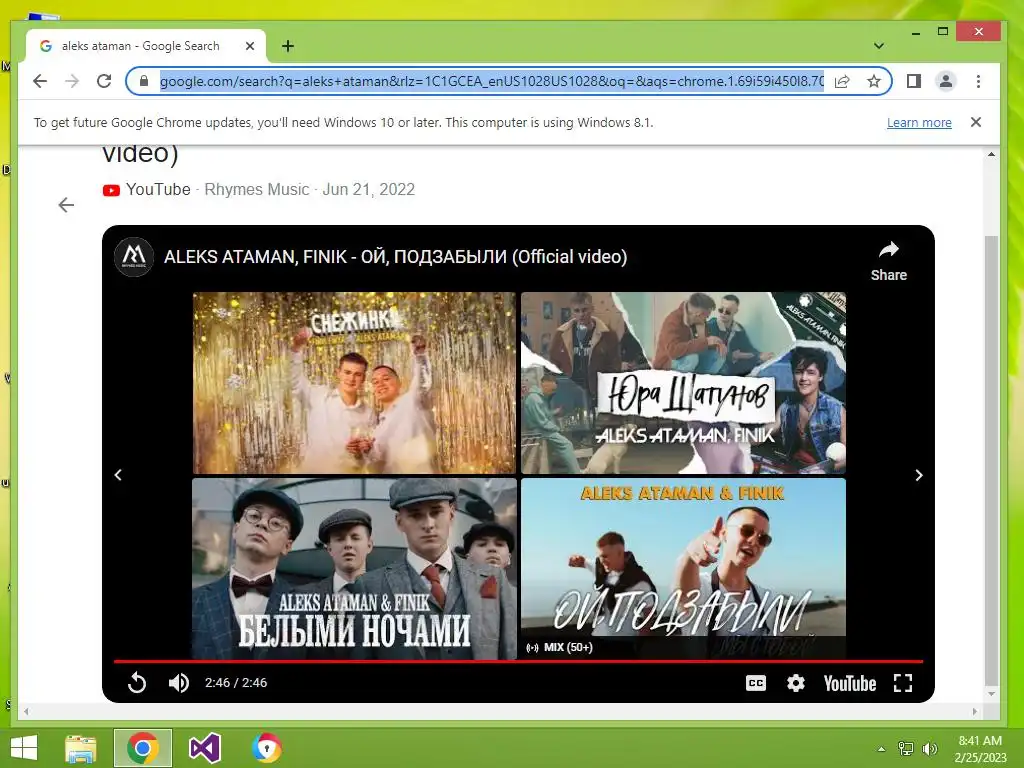This screenshot has width=1024, height=768.
Task: Open the YouTube source link
Action: [147, 189]
